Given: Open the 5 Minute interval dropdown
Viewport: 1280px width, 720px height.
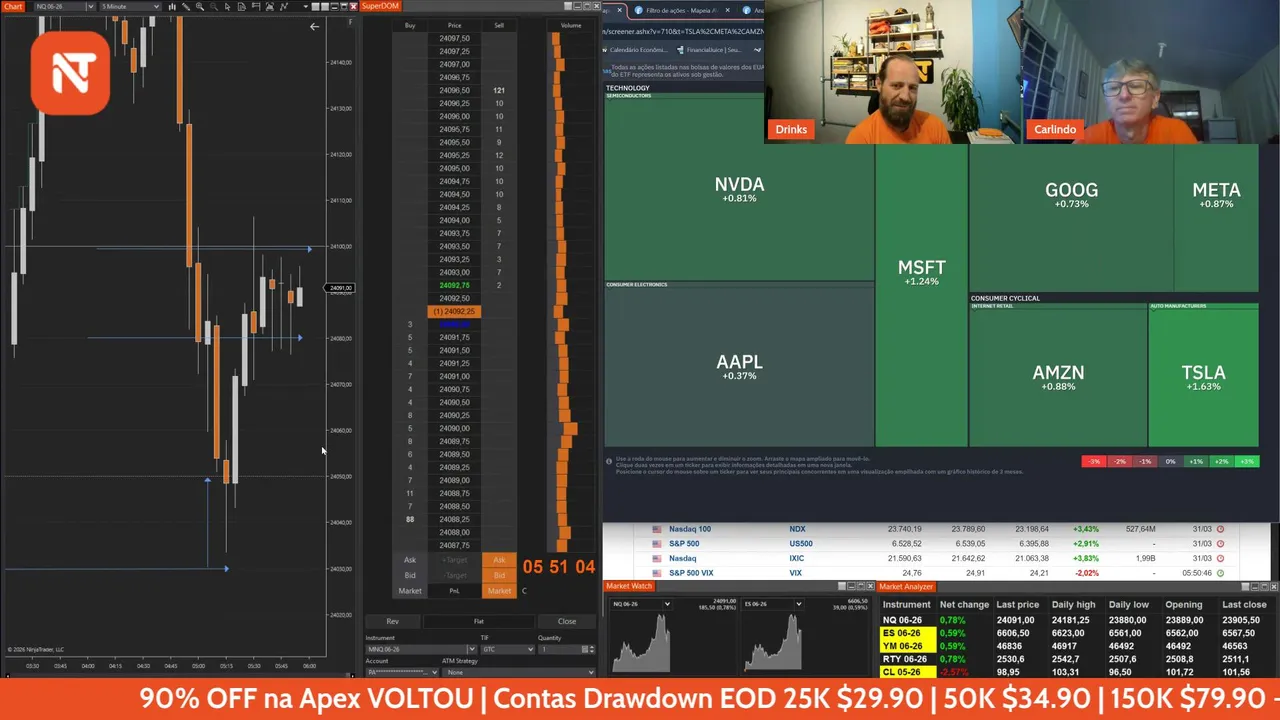Looking at the screenshot, I should 130,7.
